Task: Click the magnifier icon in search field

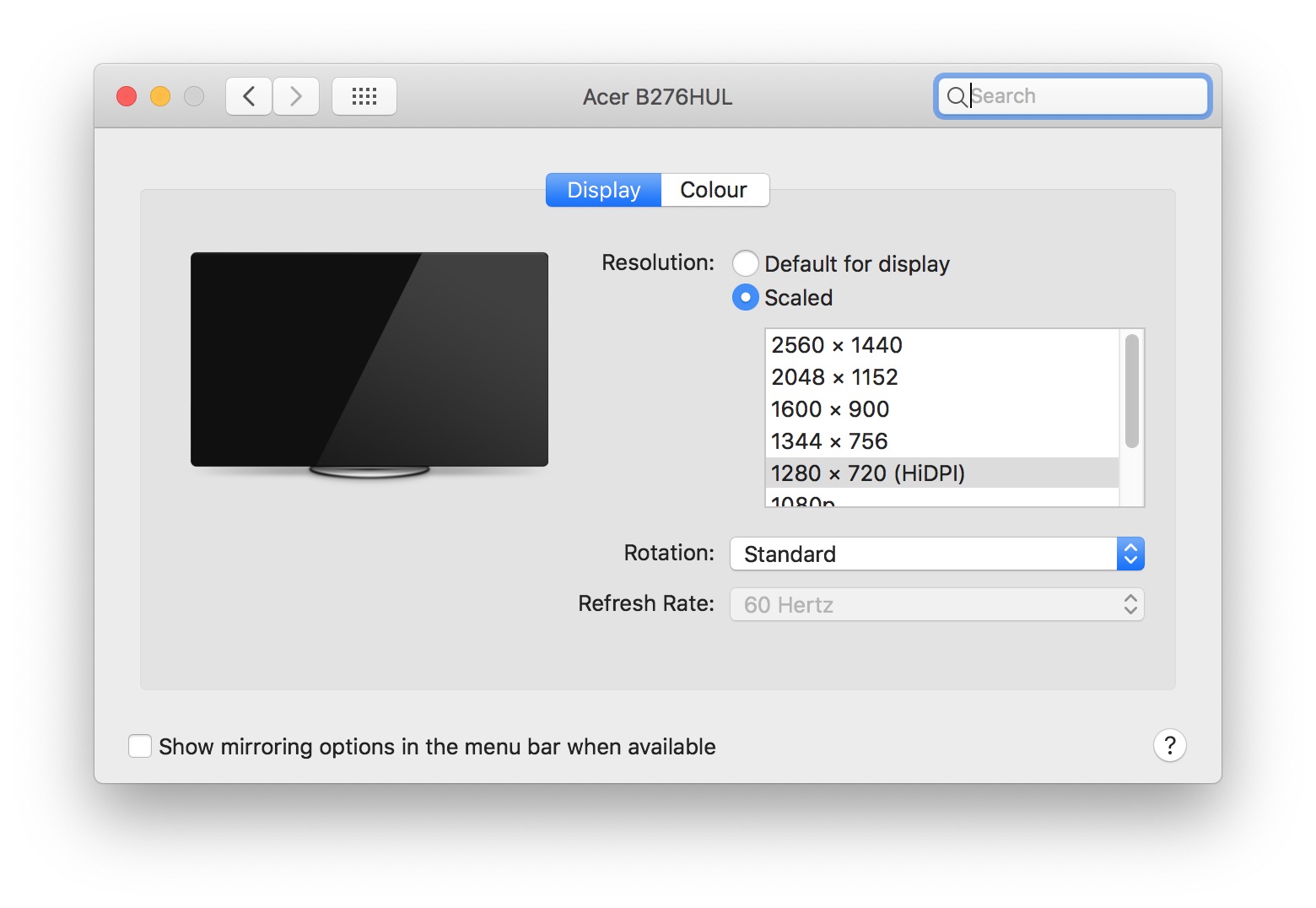Action: [x=957, y=97]
